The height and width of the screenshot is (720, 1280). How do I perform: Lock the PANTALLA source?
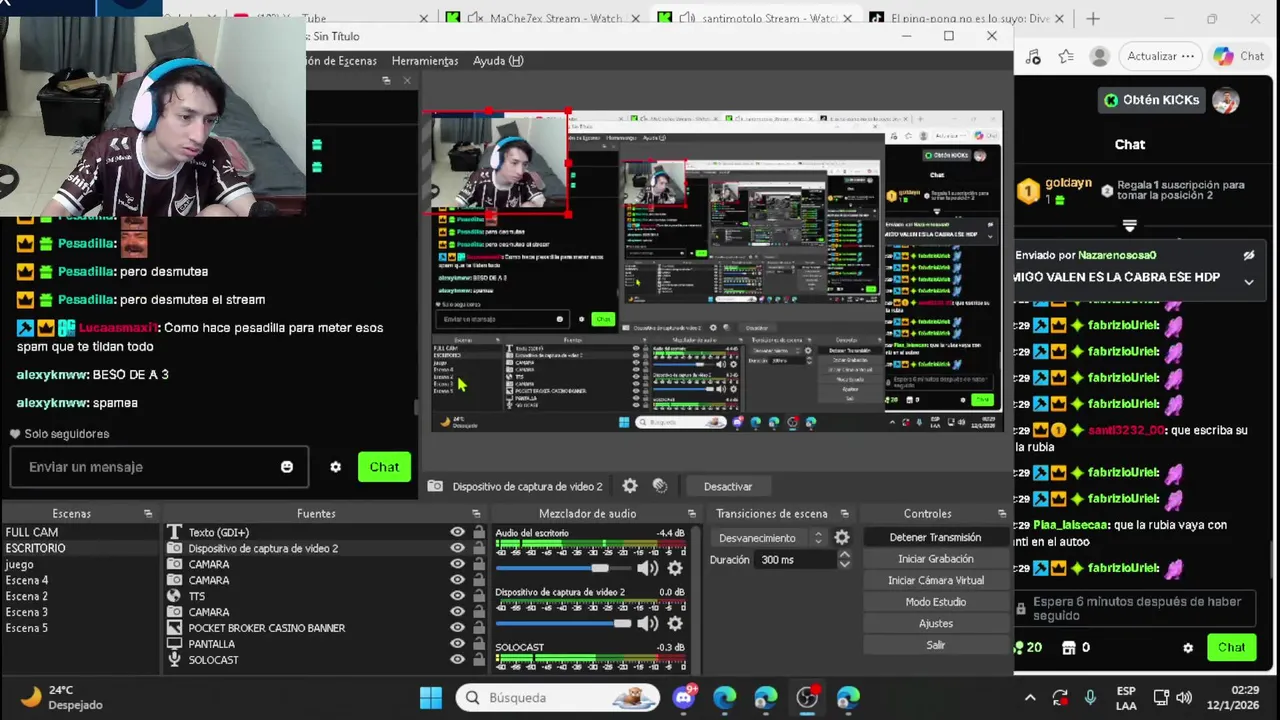pos(478,644)
